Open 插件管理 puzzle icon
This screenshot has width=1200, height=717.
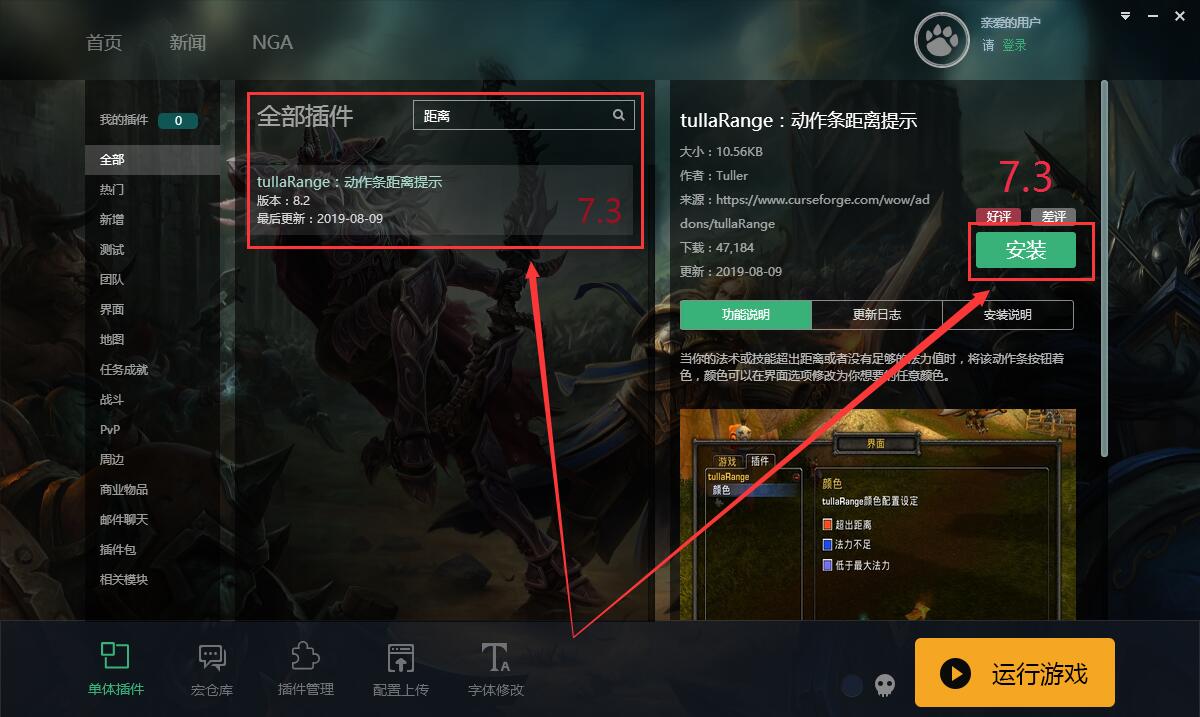coord(305,656)
